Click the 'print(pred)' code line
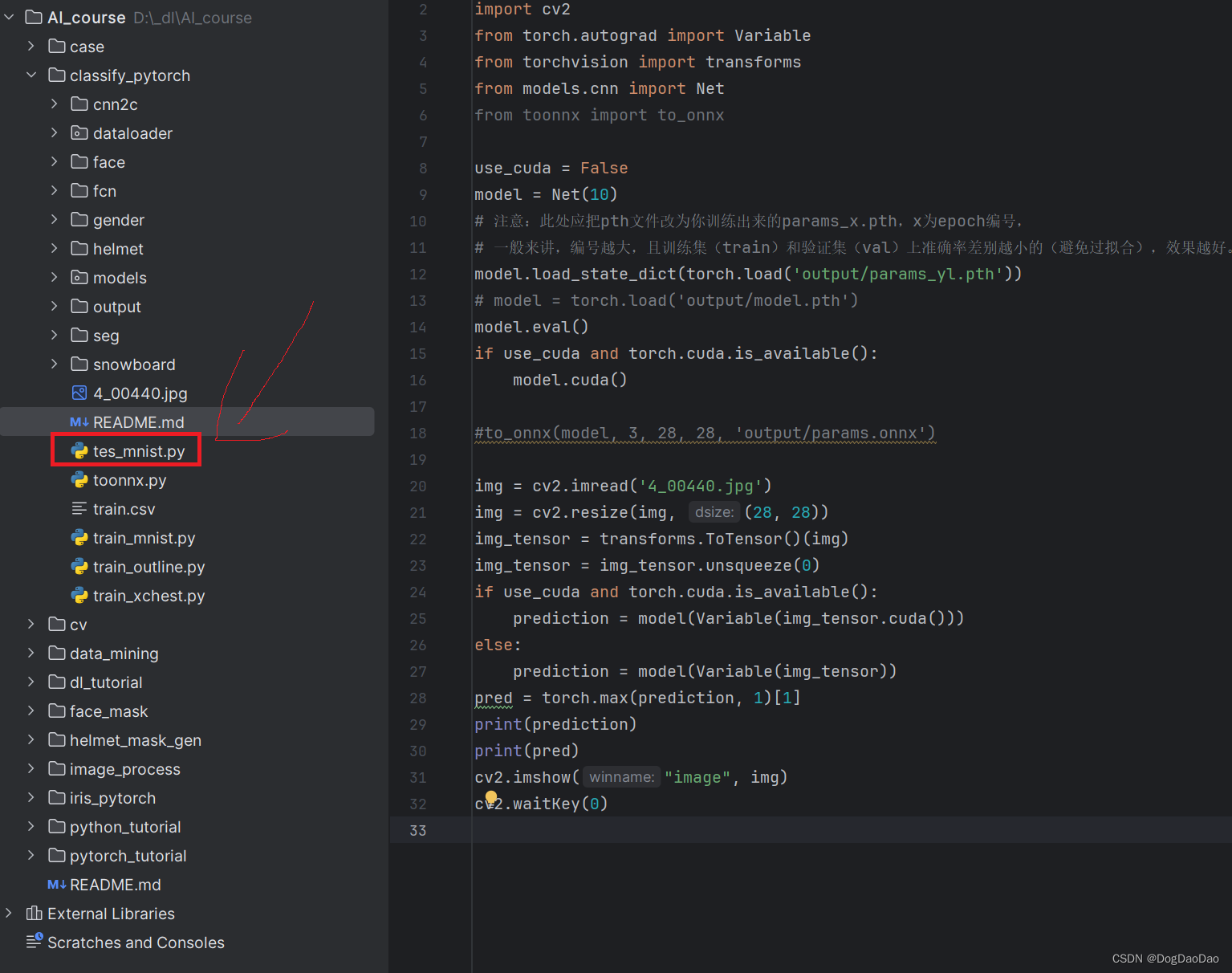 click(x=527, y=751)
